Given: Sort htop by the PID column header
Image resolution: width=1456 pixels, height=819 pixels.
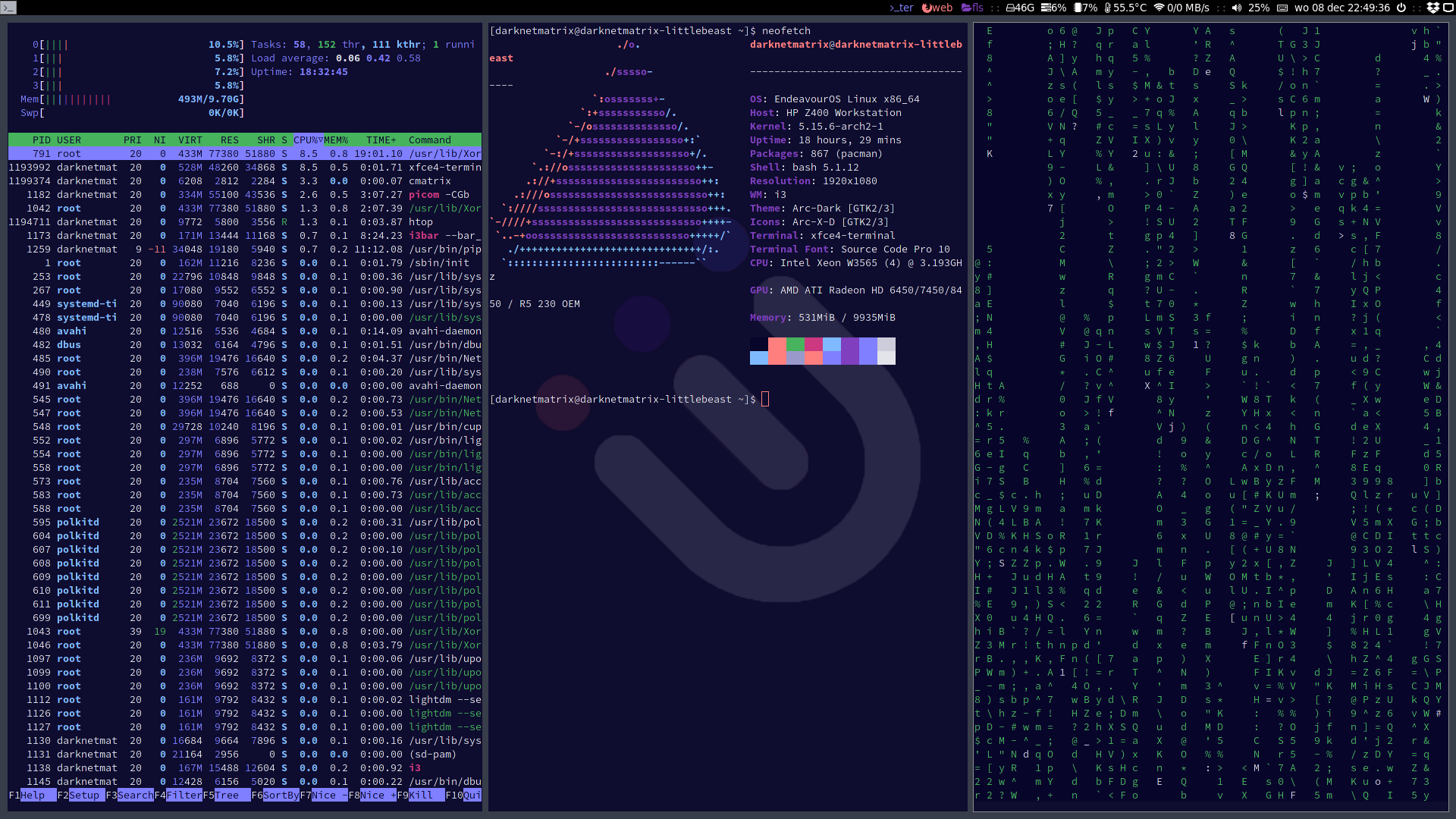Looking at the screenshot, I should [41, 140].
